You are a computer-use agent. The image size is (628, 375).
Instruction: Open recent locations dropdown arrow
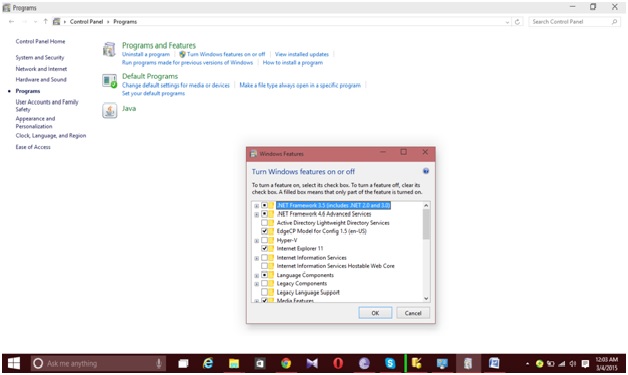[x=36, y=22]
